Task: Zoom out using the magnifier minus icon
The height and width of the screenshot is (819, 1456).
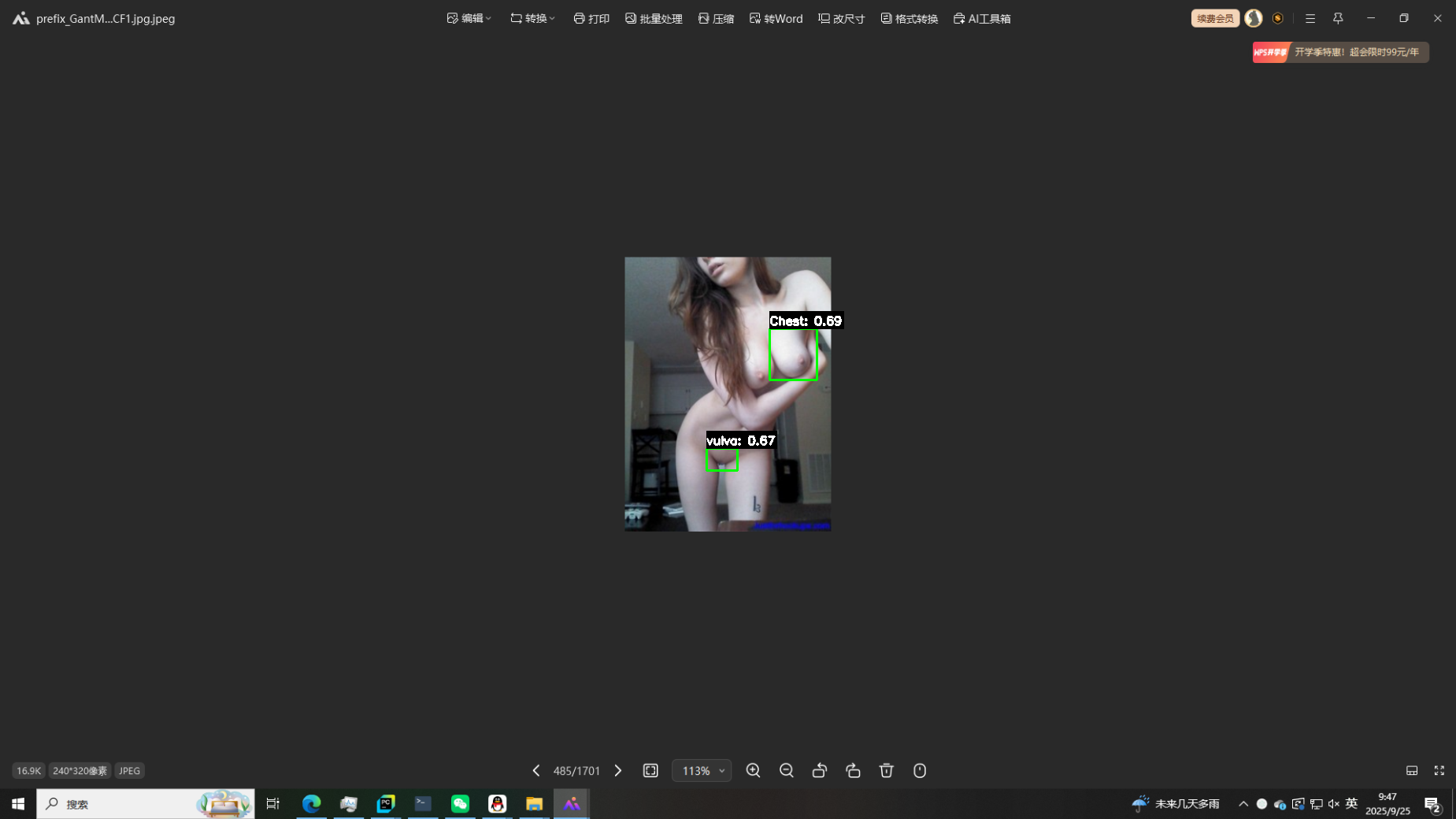Action: tap(786, 770)
